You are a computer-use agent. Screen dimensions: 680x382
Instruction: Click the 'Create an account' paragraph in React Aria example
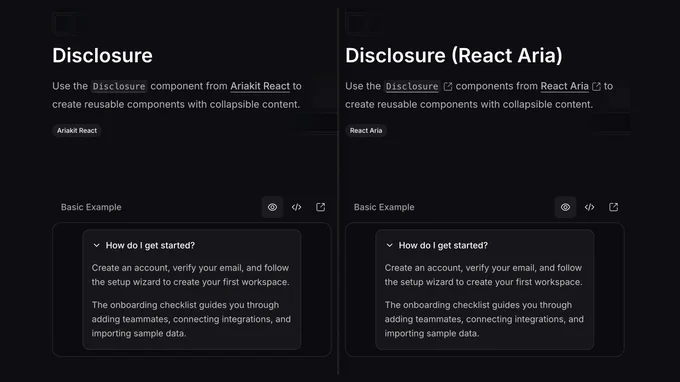(484, 275)
